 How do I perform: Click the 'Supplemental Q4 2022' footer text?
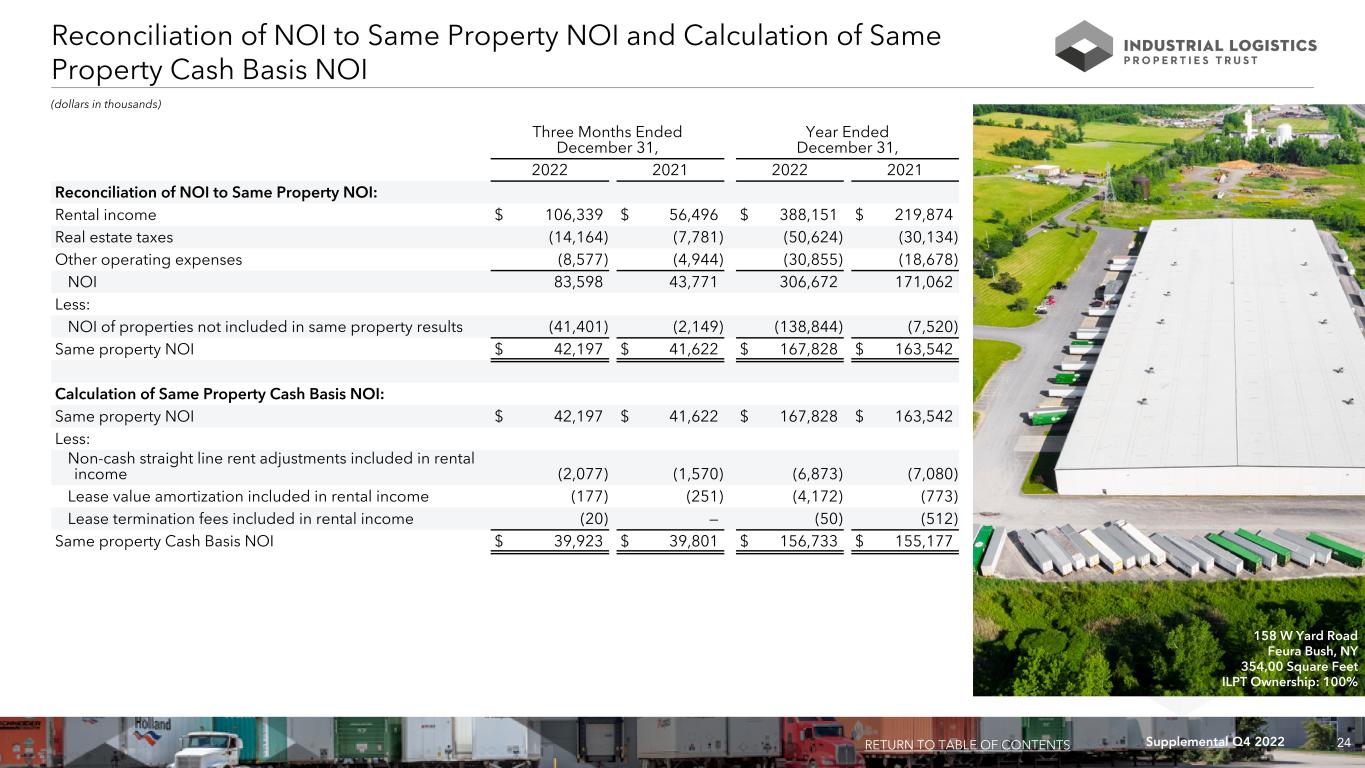1215,741
